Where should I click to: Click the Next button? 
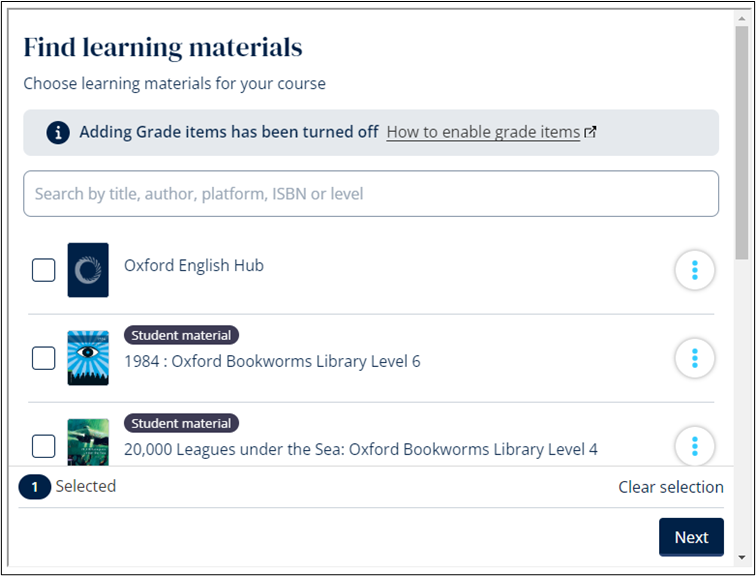coord(691,537)
